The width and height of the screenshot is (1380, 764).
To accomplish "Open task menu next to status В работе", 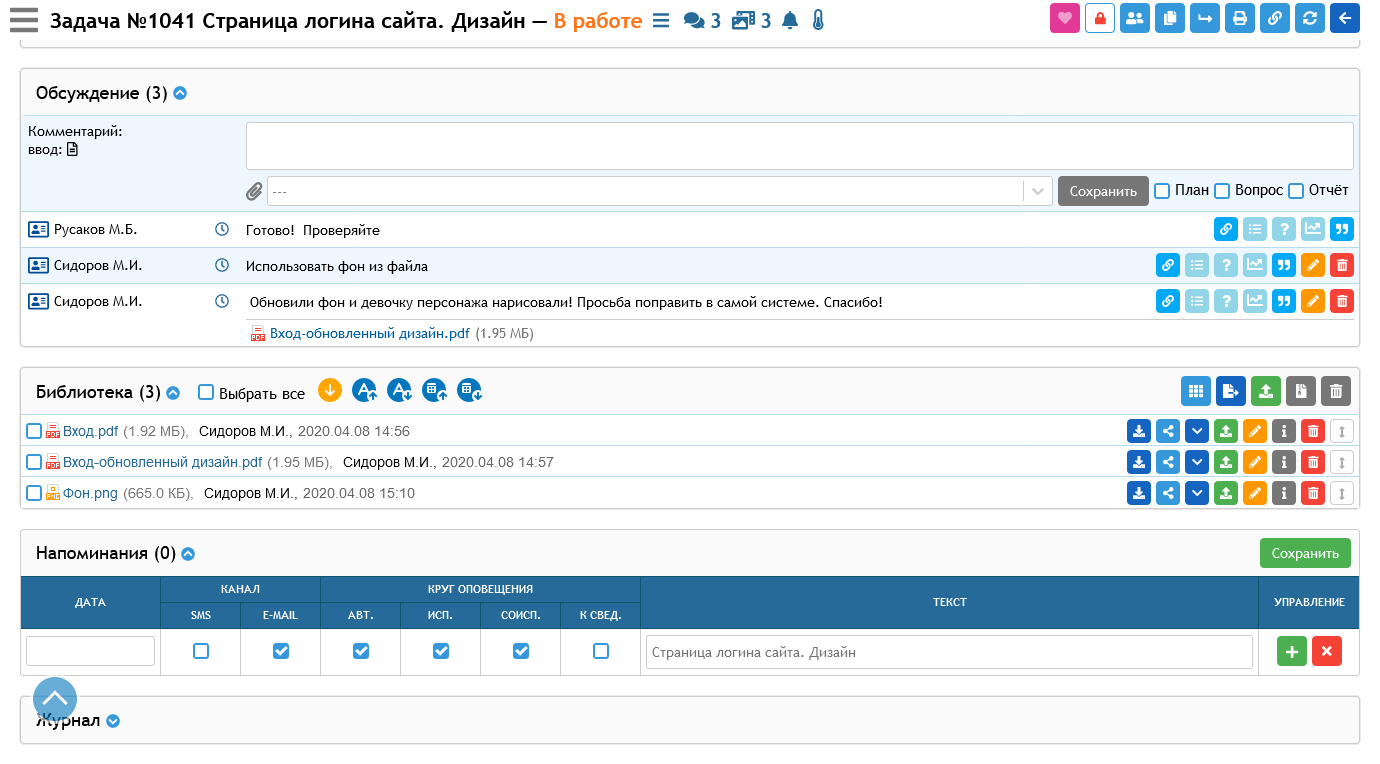I will pyautogui.click(x=661, y=20).
